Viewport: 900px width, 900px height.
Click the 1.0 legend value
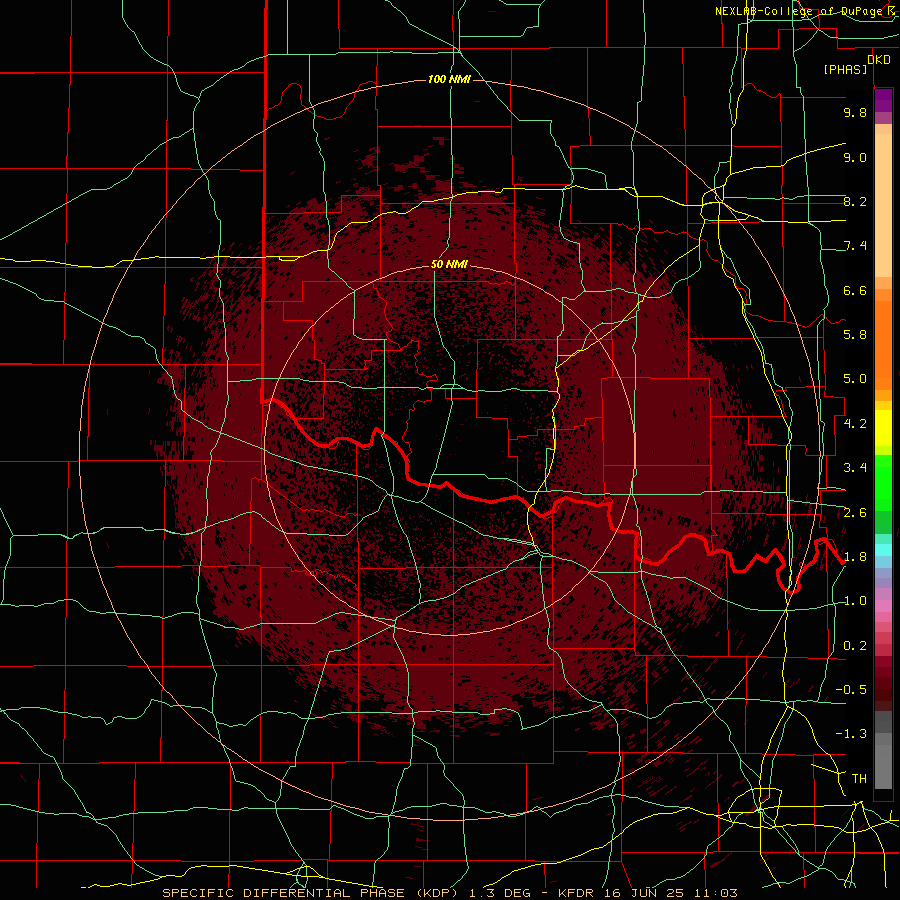(x=855, y=601)
